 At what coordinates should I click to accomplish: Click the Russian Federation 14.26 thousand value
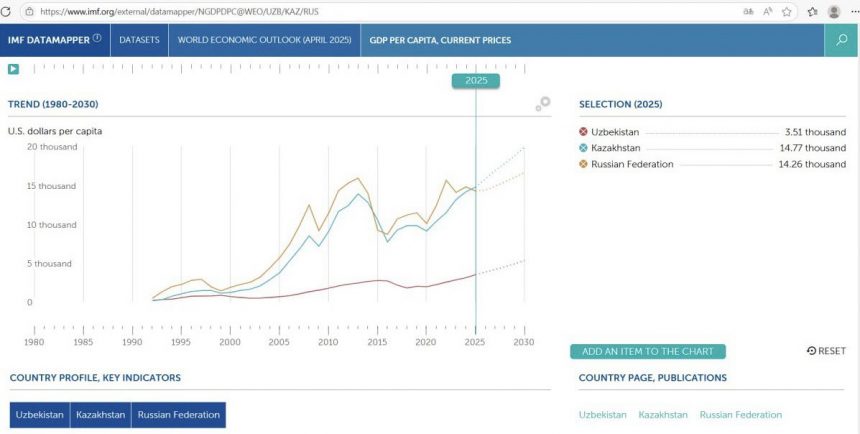812,164
